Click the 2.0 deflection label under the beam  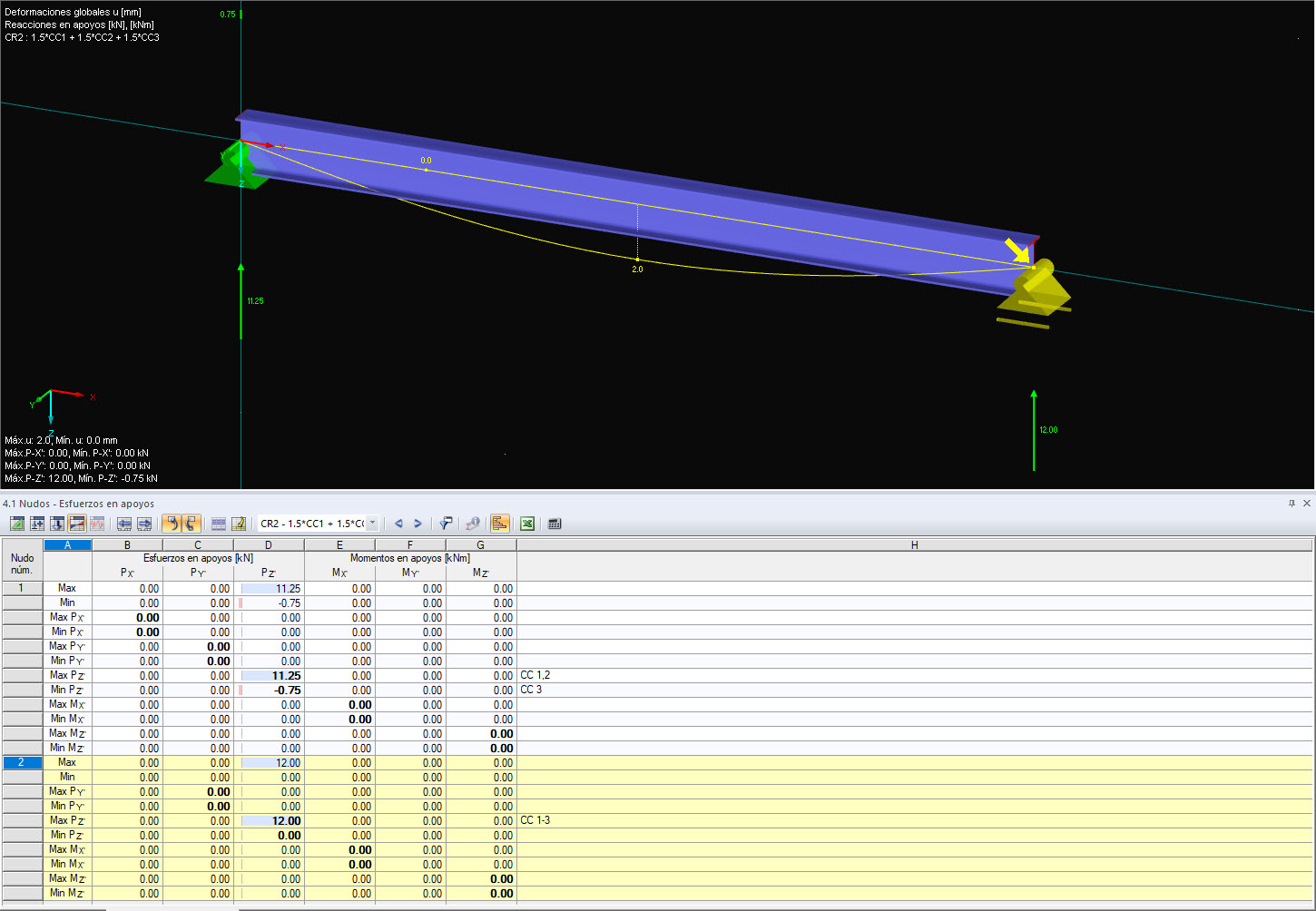(x=637, y=269)
